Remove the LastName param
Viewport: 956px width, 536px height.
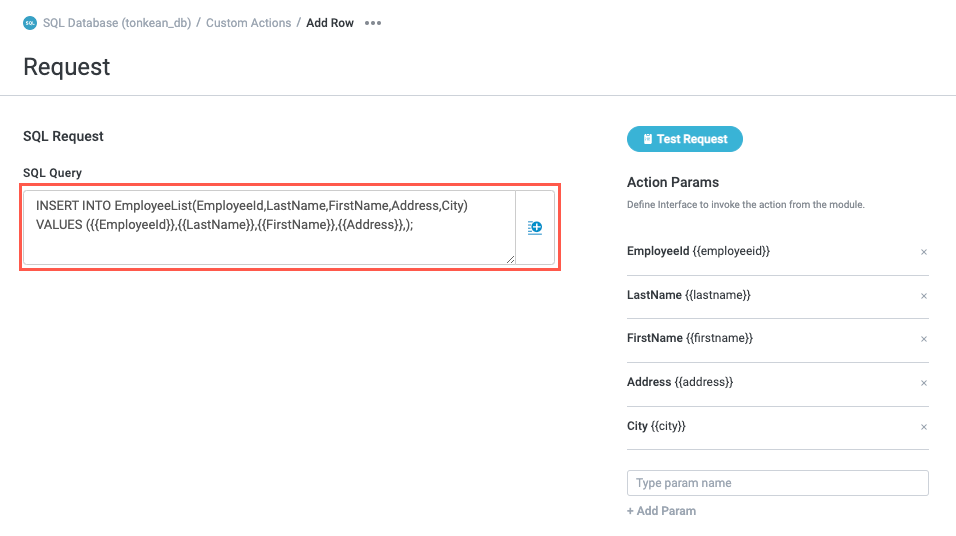(924, 296)
